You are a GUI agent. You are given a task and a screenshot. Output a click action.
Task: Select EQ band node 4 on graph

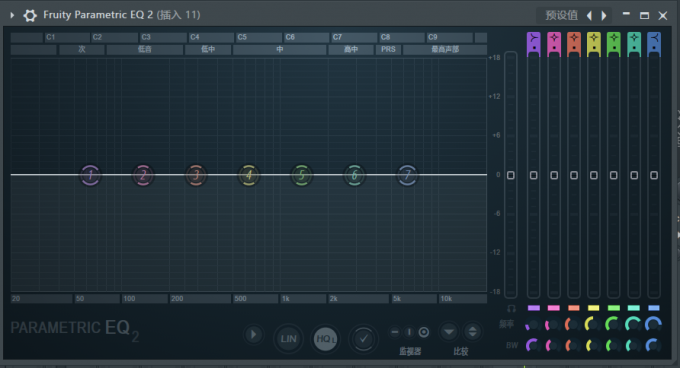249,175
